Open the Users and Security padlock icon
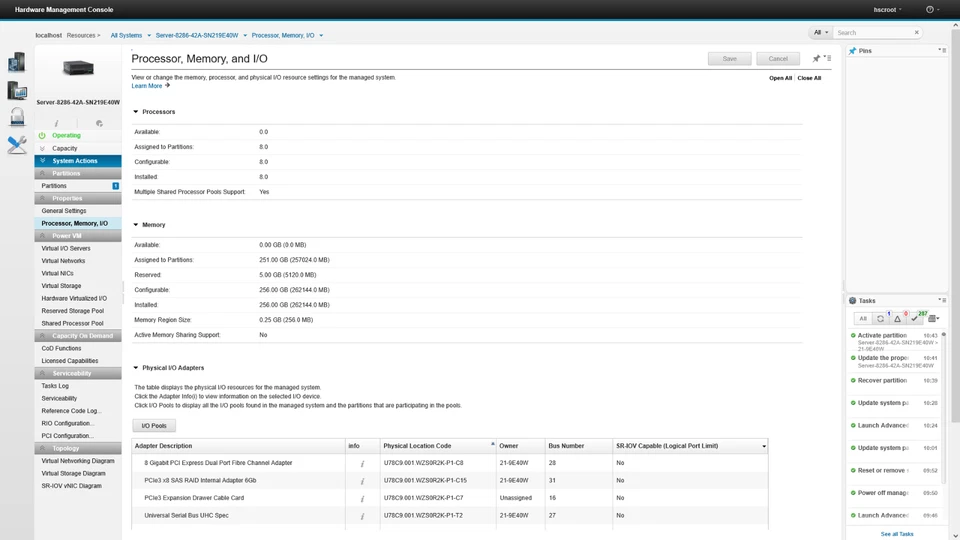The height and width of the screenshot is (540, 960). (17, 116)
